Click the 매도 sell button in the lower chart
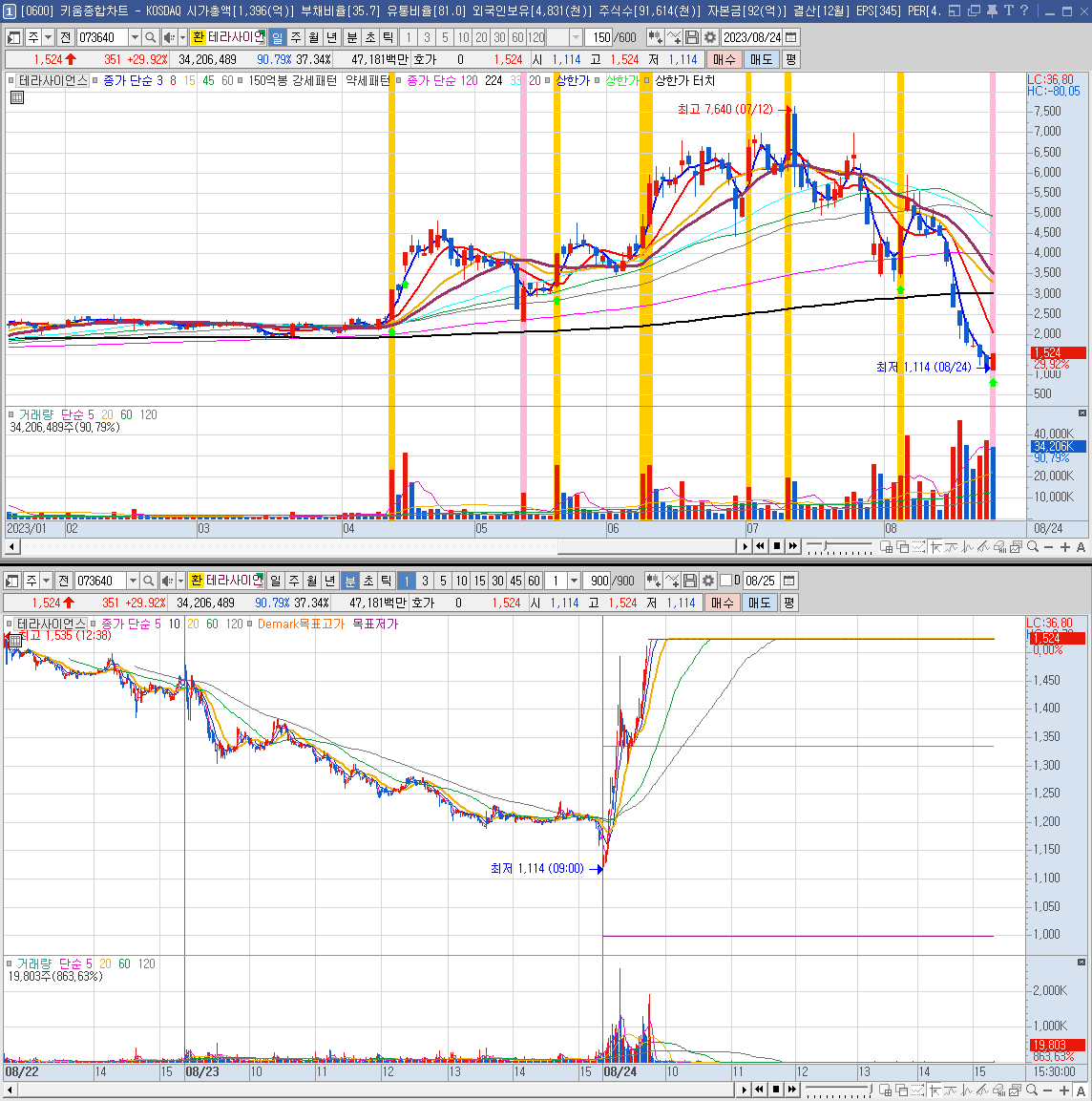 [x=759, y=603]
